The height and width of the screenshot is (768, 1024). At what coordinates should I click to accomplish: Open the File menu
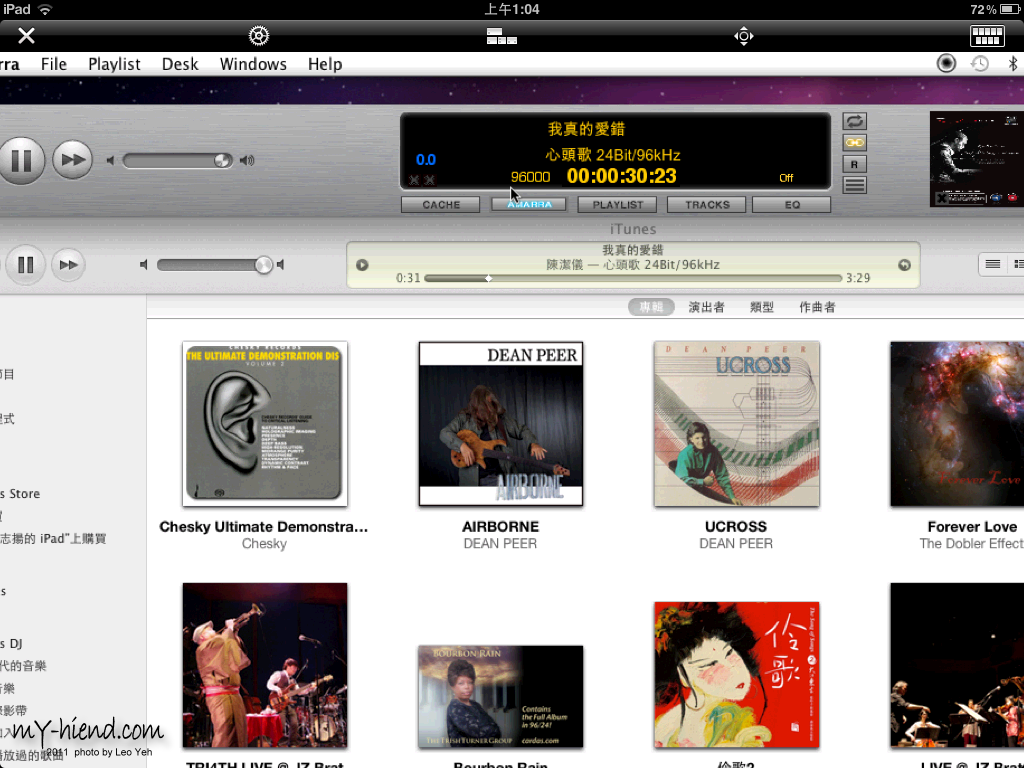(54, 64)
